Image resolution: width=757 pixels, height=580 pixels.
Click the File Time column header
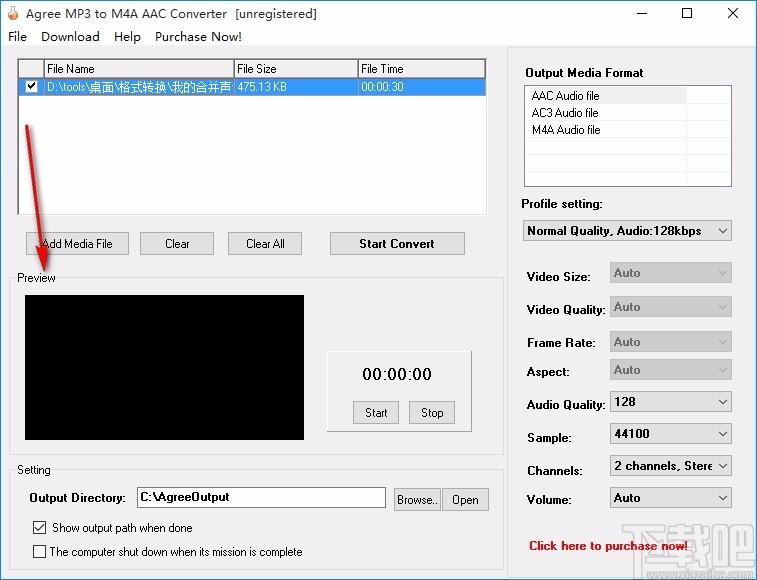(x=421, y=69)
